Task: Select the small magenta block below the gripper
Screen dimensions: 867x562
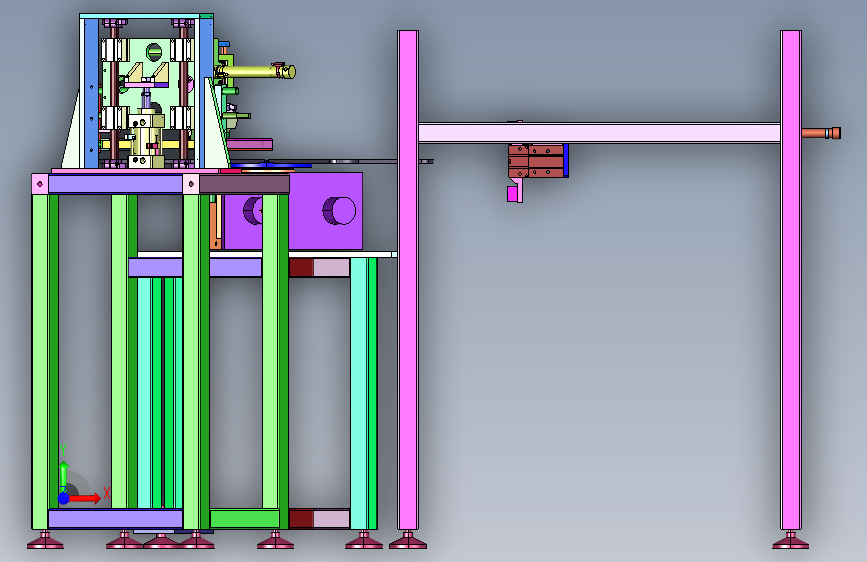Action: [513, 194]
